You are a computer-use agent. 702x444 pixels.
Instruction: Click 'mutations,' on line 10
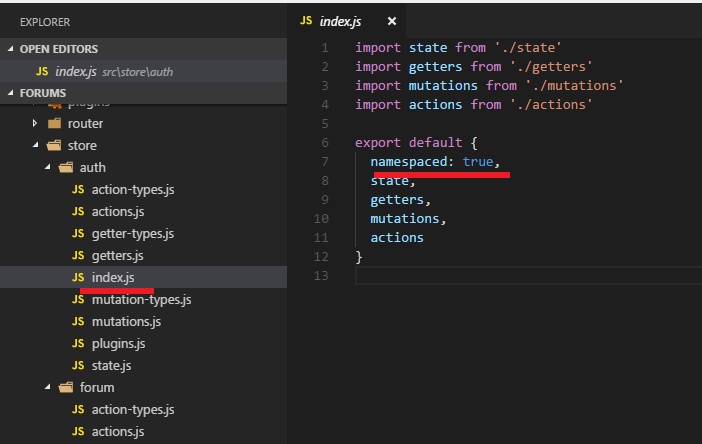tap(408, 218)
